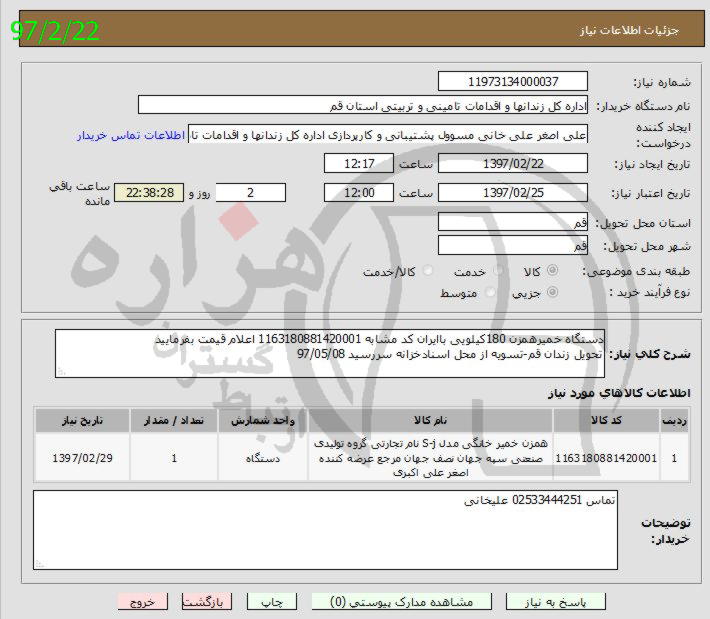Click the remaining time field 22:38:28

coord(149,193)
